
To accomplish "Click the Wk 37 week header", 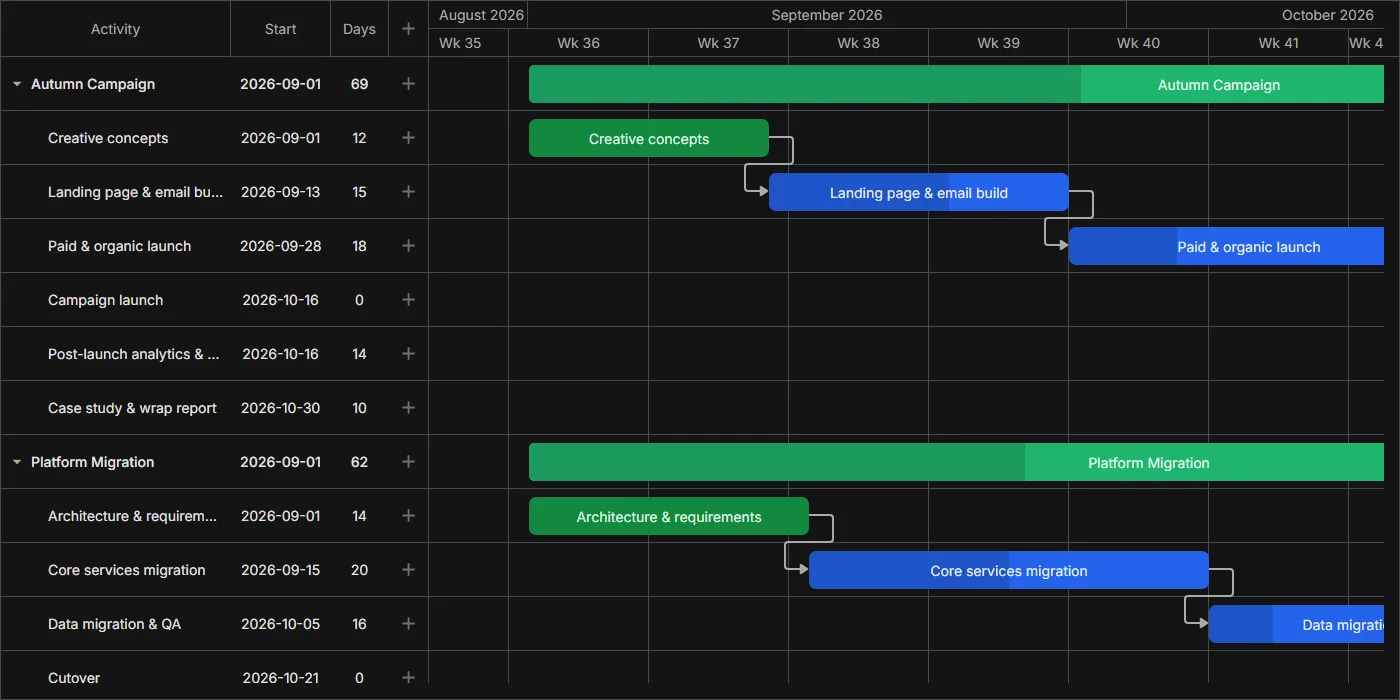I will point(719,43).
